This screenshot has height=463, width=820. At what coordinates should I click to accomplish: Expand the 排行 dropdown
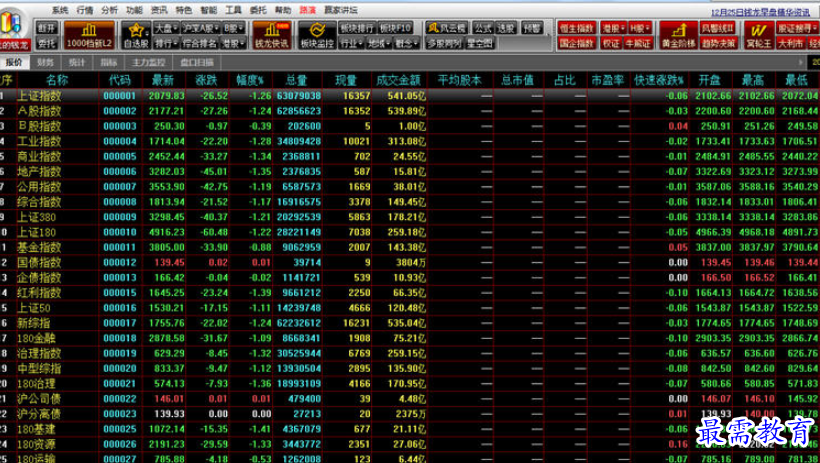tap(166, 43)
